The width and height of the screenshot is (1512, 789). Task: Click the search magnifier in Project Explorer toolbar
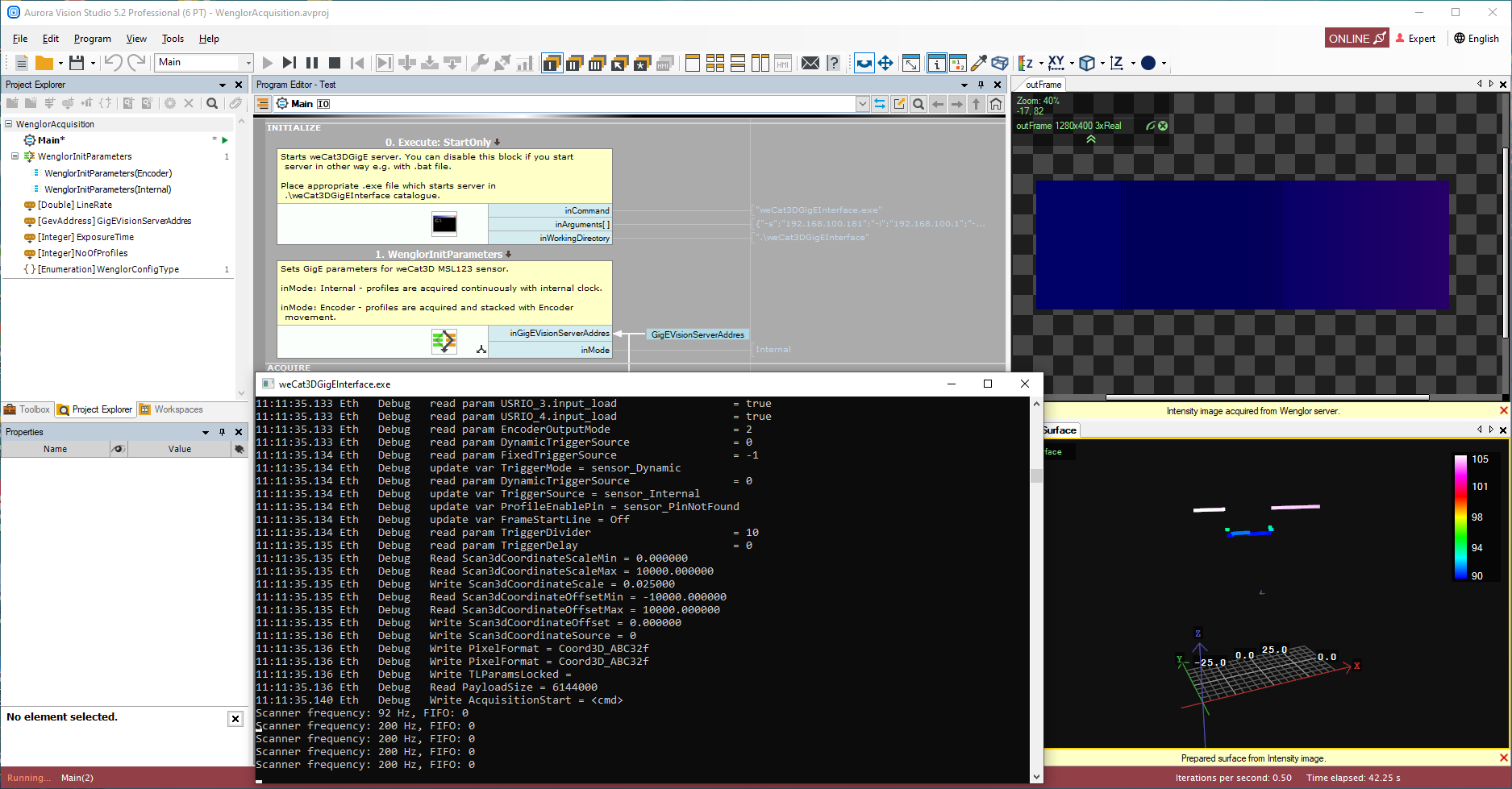[212, 103]
